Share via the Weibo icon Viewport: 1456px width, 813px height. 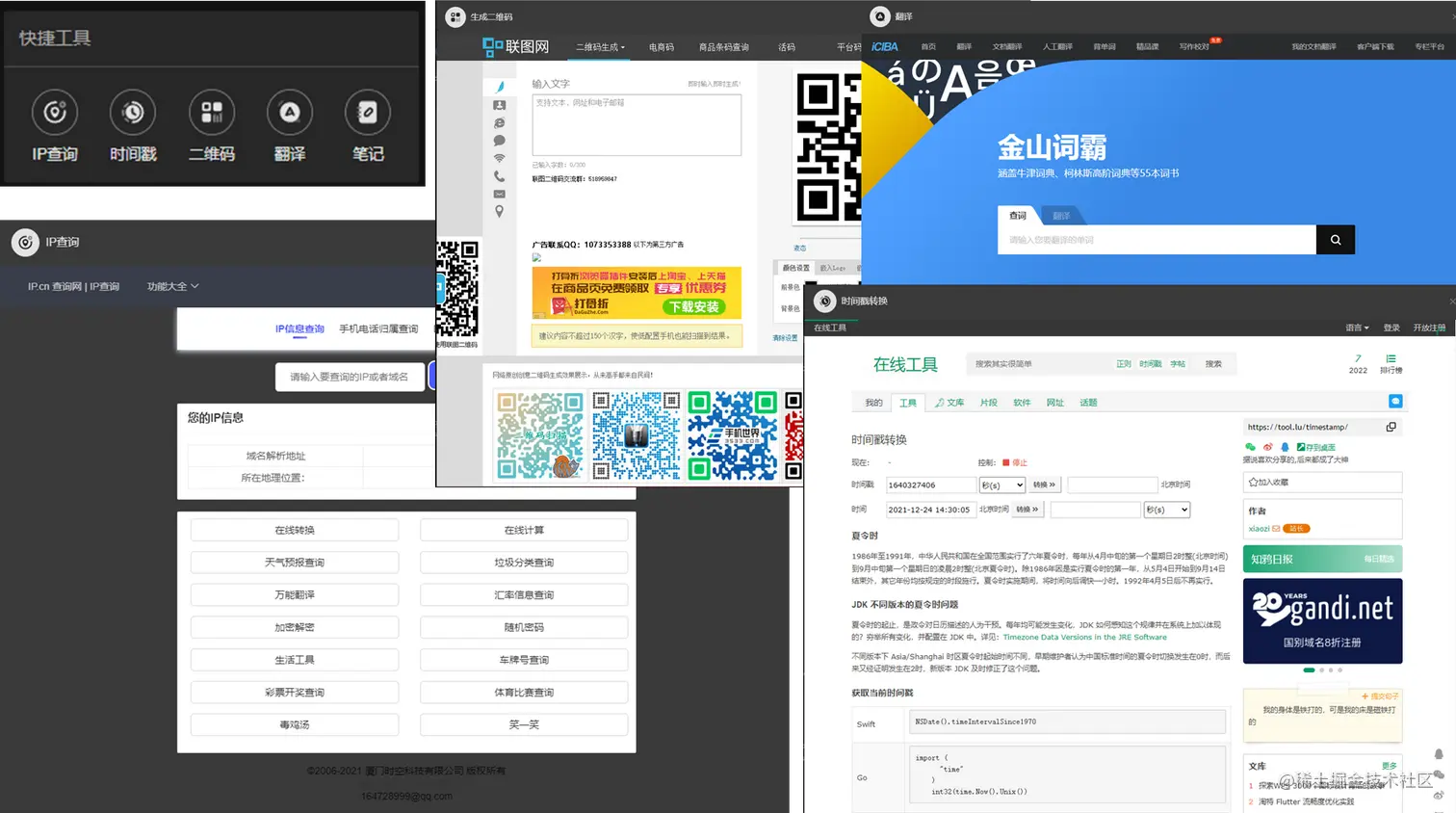1268,447
